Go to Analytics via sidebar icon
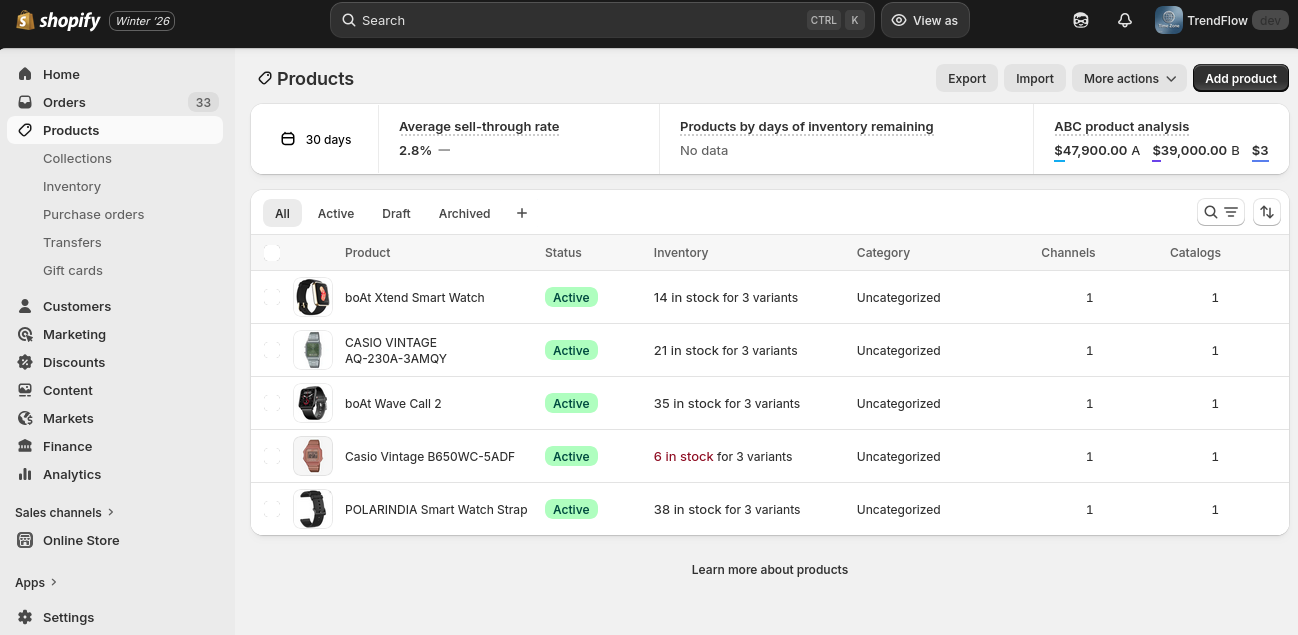Viewport: 1298px width, 635px height. pyautogui.click(x=25, y=474)
